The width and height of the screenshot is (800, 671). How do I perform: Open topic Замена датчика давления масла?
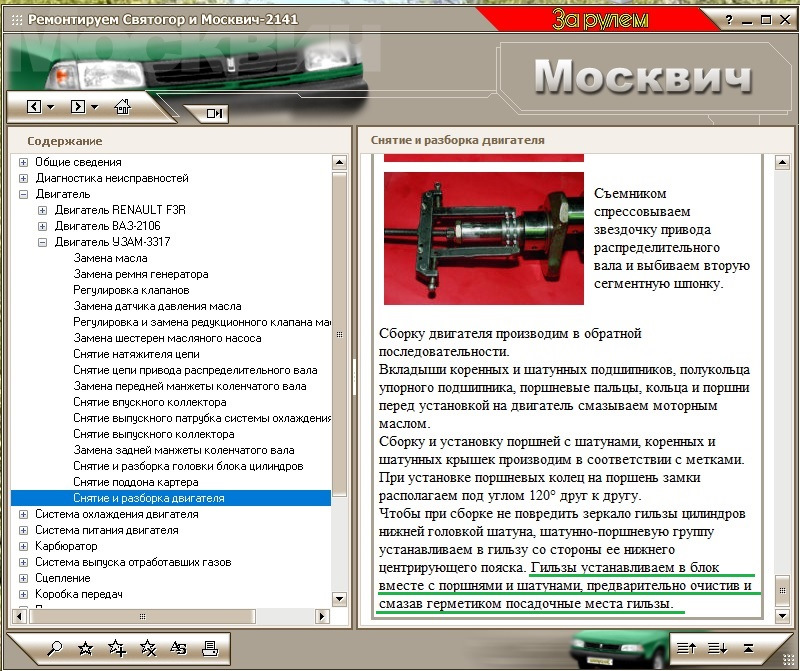(157, 306)
